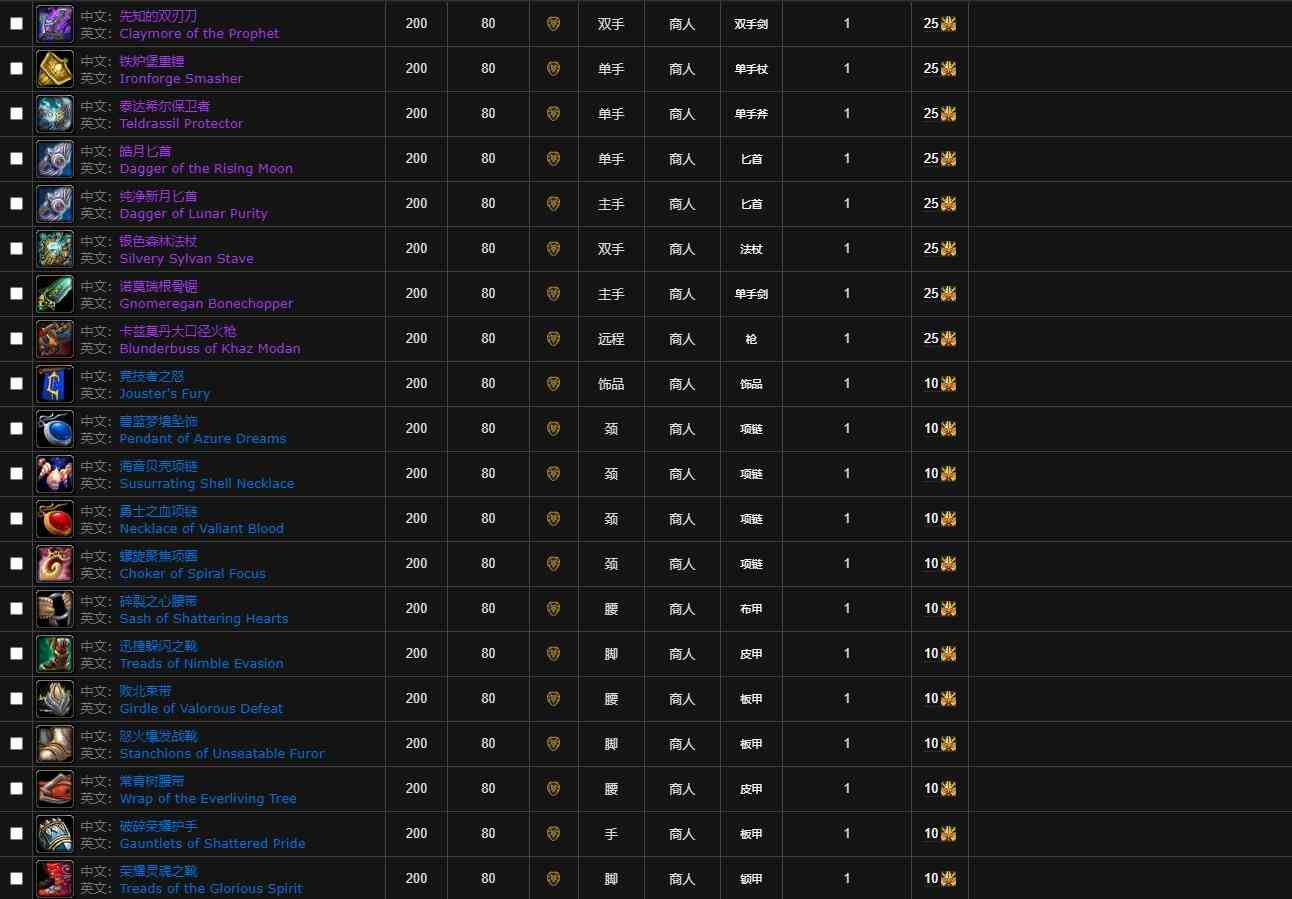The image size is (1292, 899).
Task: Tick the Girdle of Valorous Defeat checkbox
Action: click(16, 699)
